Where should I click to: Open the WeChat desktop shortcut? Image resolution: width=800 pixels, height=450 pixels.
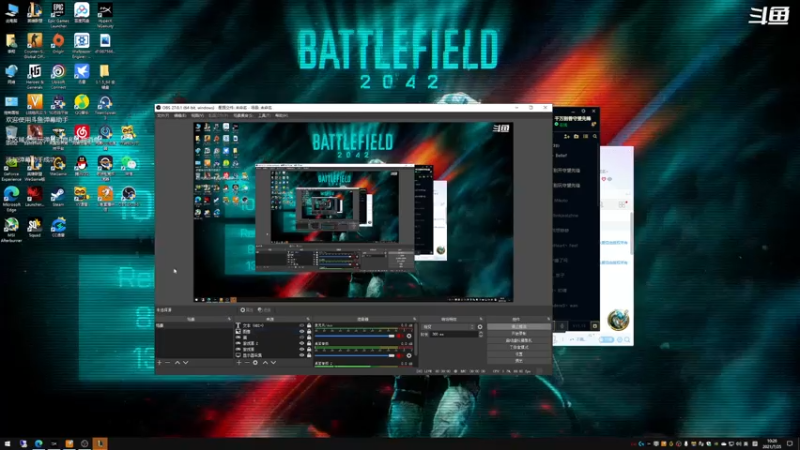129,166
